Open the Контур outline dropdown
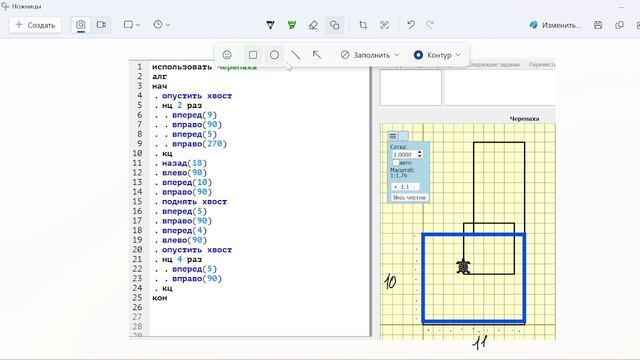Screen dimensions: 640x360 coord(437,55)
